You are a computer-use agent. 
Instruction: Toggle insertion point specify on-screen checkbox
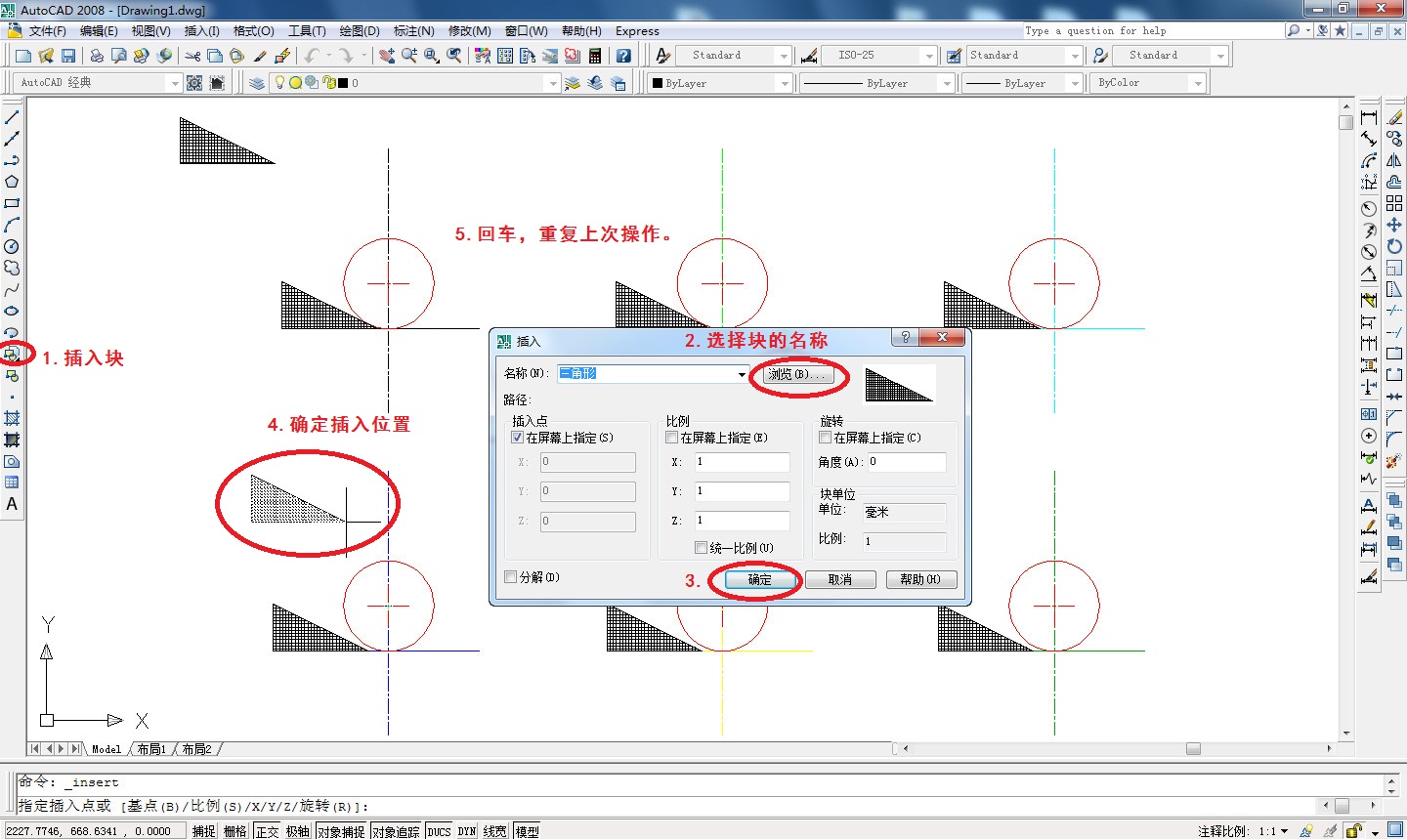[x=518, y=438]
